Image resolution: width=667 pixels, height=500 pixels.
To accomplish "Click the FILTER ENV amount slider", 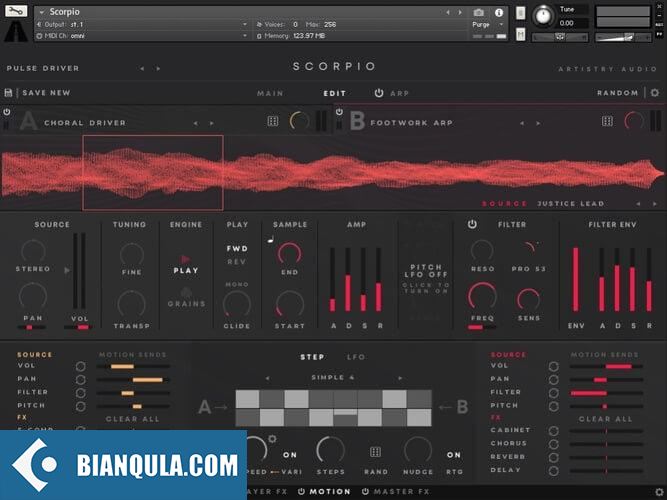I will coord(576,280).
